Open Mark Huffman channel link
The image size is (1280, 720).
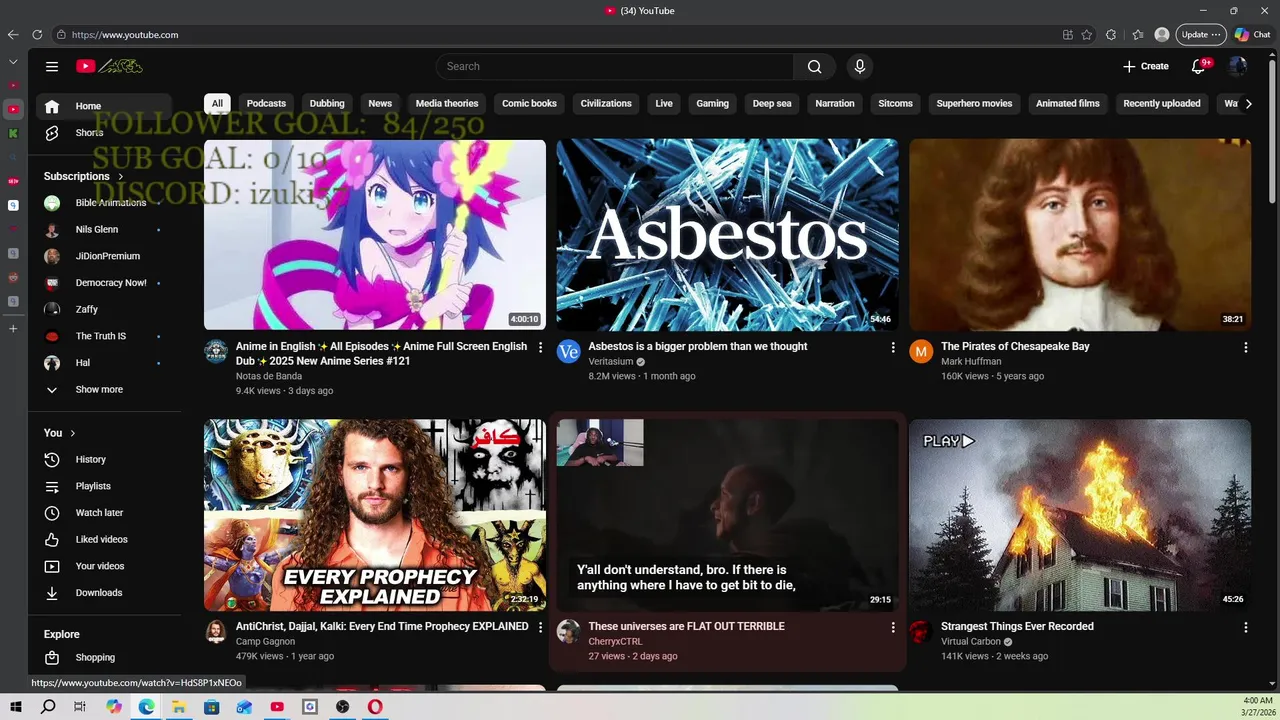[x=971, y=362]
